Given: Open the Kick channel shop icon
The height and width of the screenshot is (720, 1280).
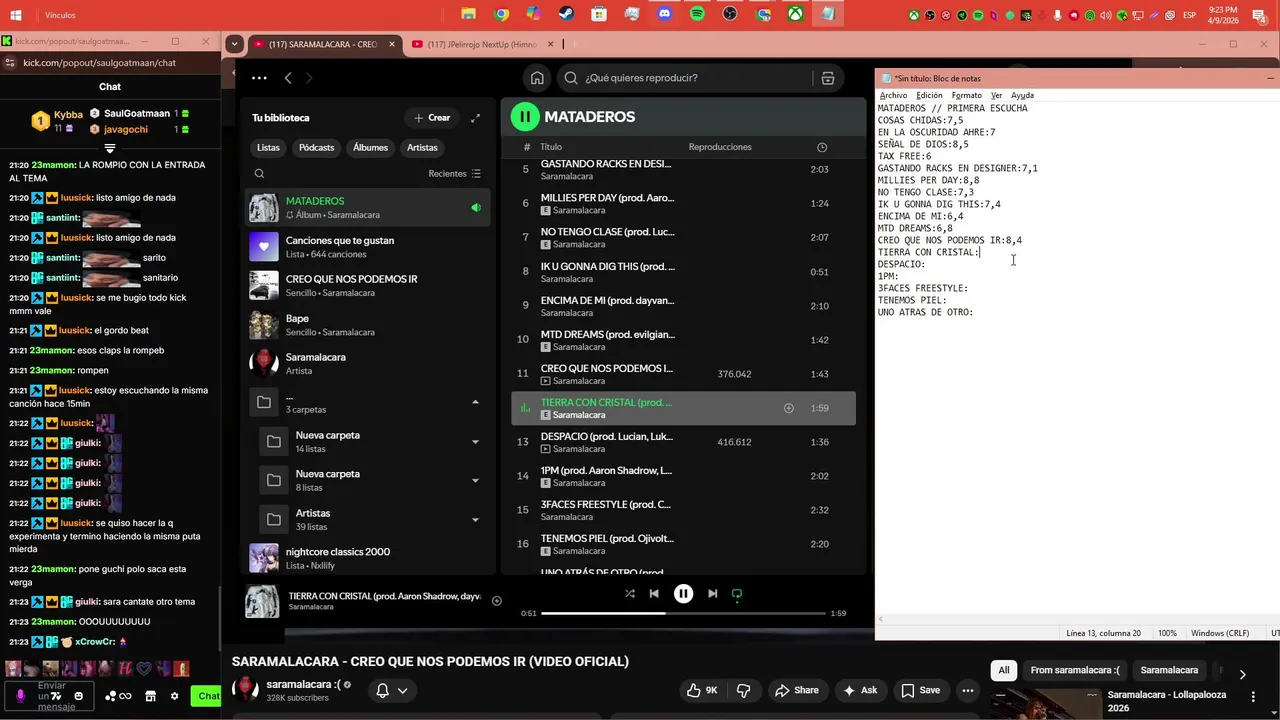Looking at the screenshot, I should [x=150, y=696].
